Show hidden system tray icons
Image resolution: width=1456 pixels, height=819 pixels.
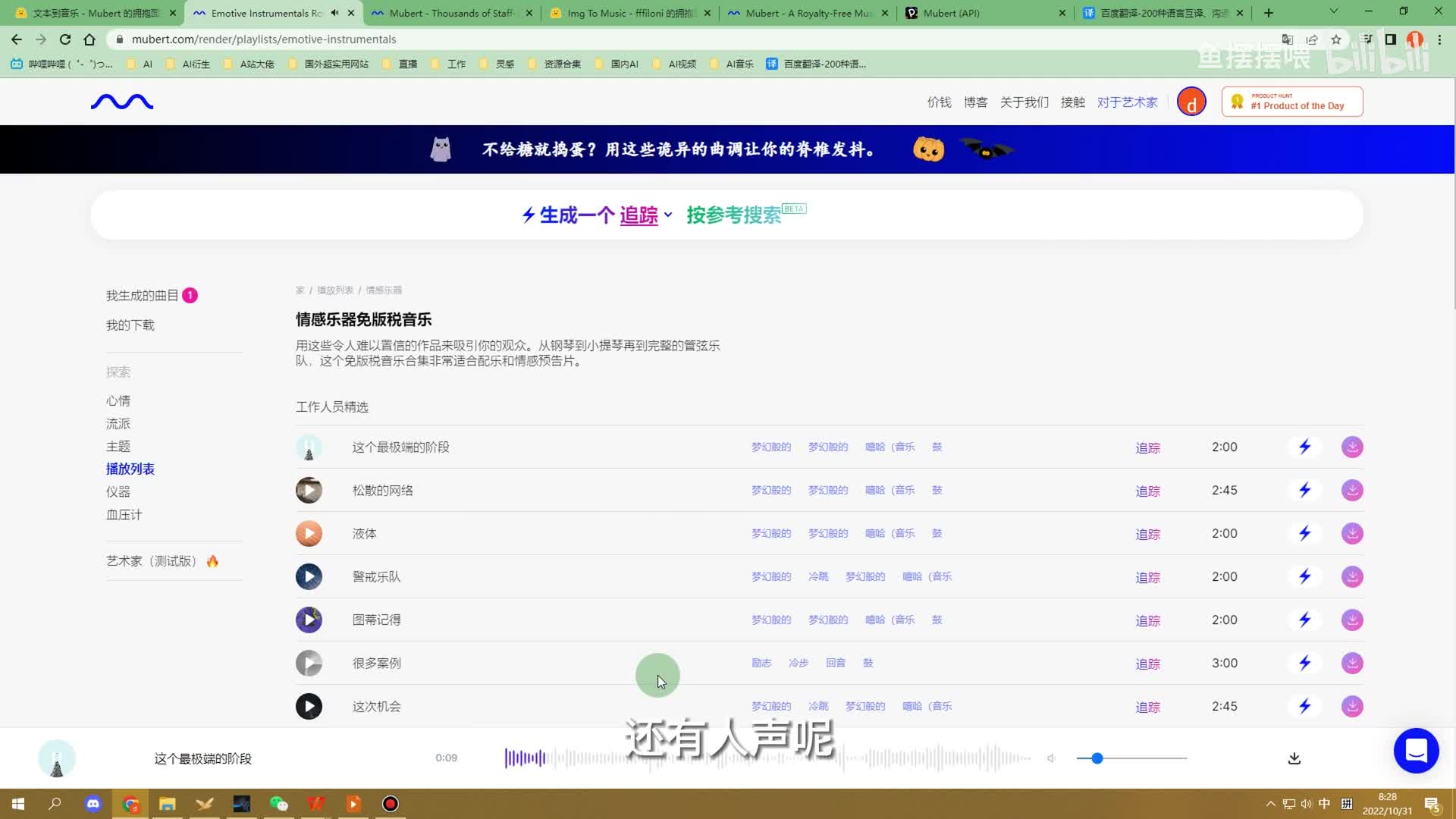(x=1270, y=804)
